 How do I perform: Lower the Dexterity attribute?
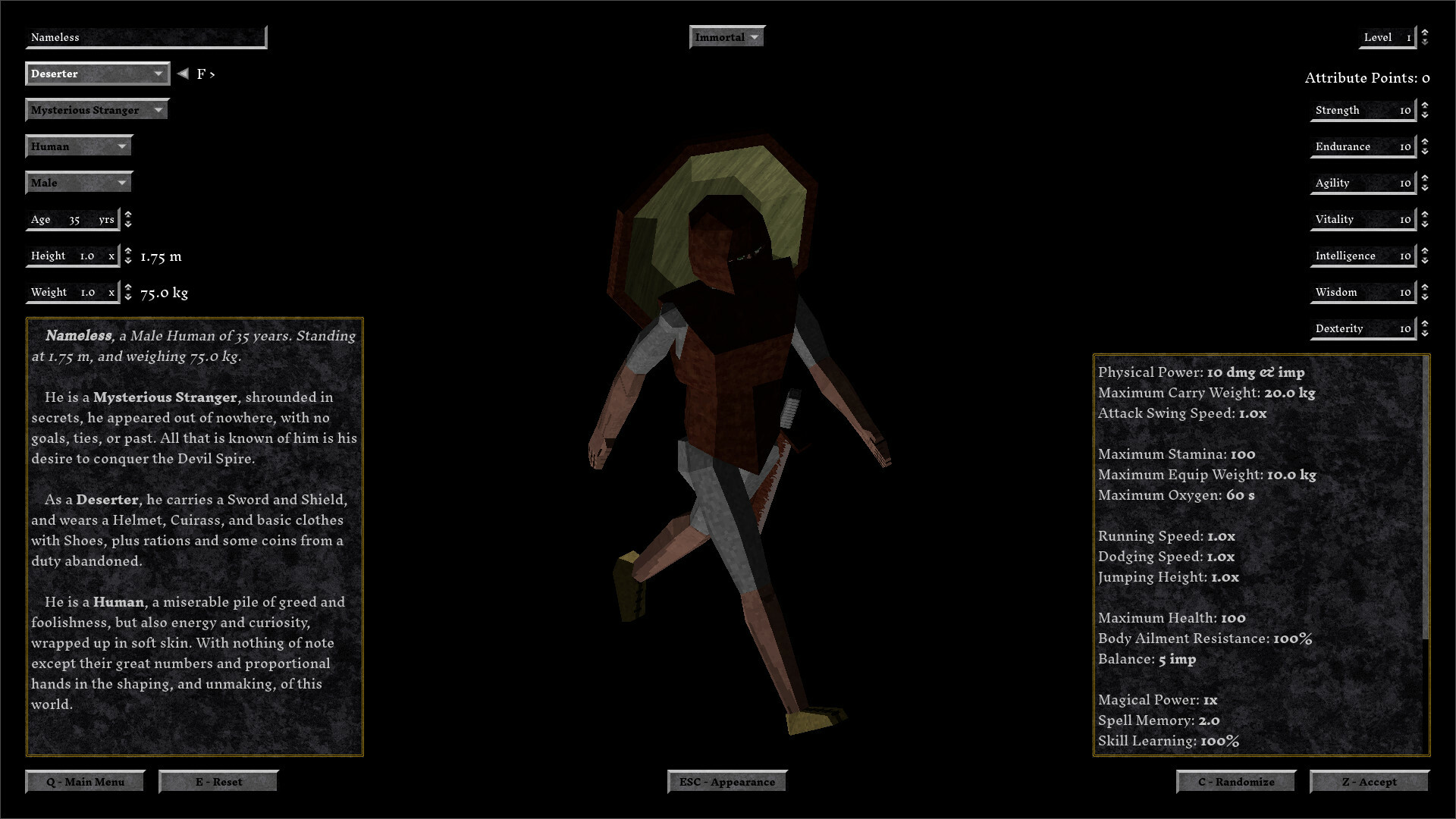click(1424, 332)
